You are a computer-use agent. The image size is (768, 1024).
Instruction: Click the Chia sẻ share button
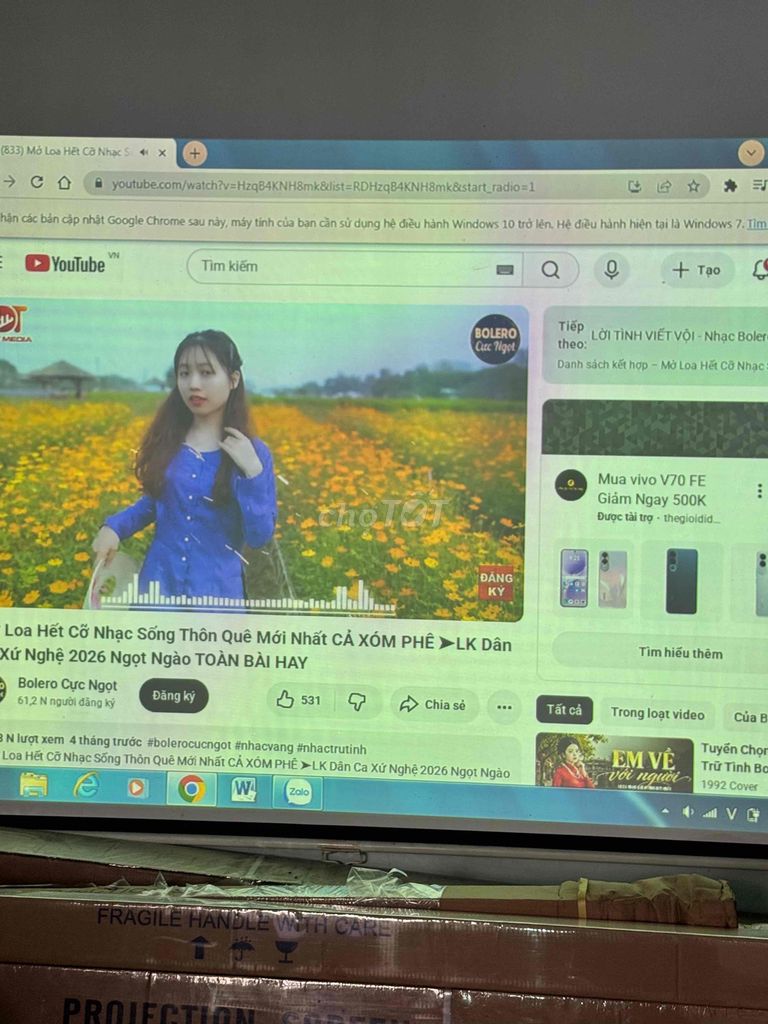coord(434,705)
